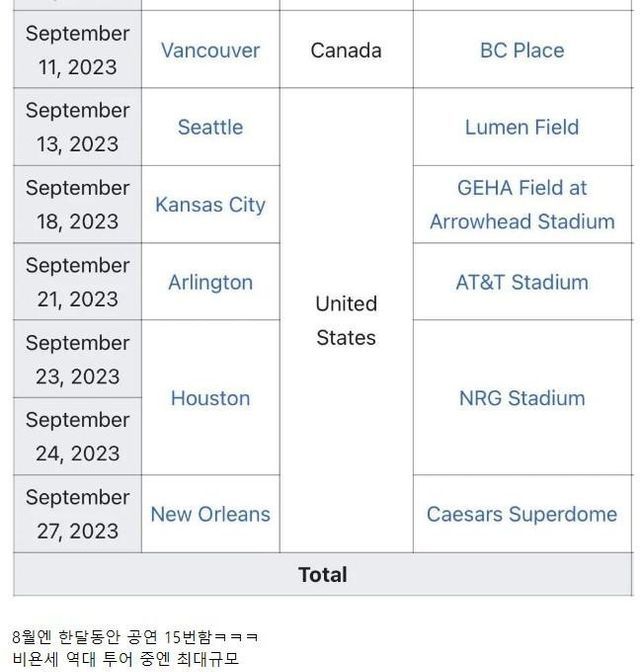Image resolution: width=640 pixels, height=672 pixels.
Task: Click the Lumen Field venue link
Action: (x=522, y=127)
